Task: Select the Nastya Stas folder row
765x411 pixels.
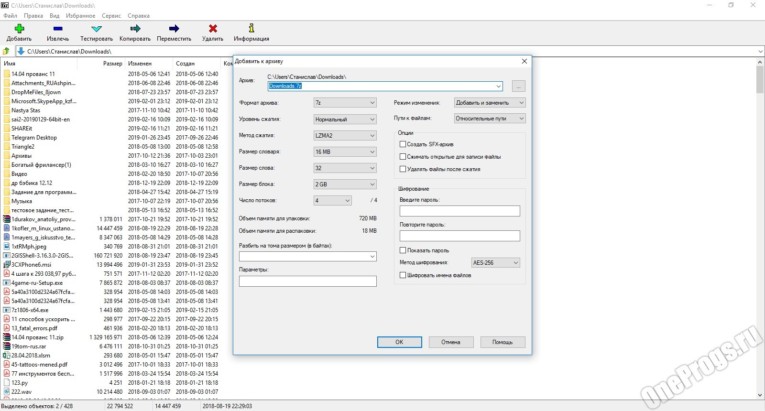Action: (111, 110)
